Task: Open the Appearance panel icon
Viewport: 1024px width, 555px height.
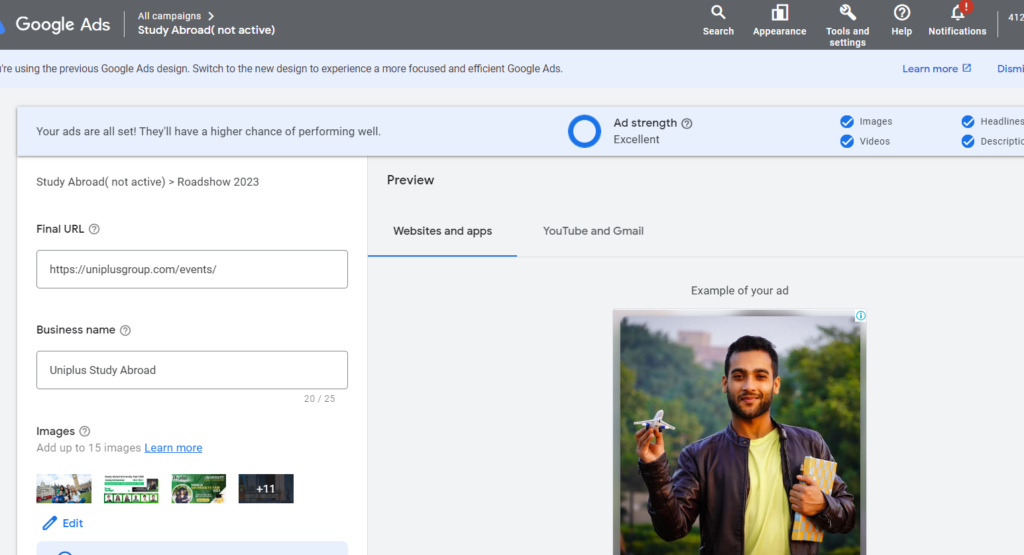Action: pyautogui.click(x=779, y=14)
